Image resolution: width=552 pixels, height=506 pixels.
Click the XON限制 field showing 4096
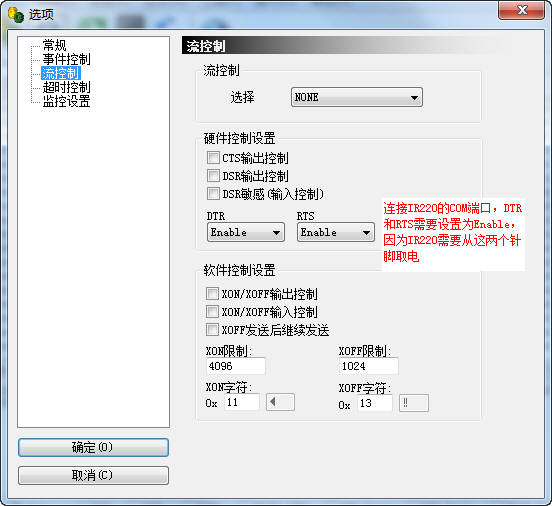pyautogui.click(x=236, y=366)
